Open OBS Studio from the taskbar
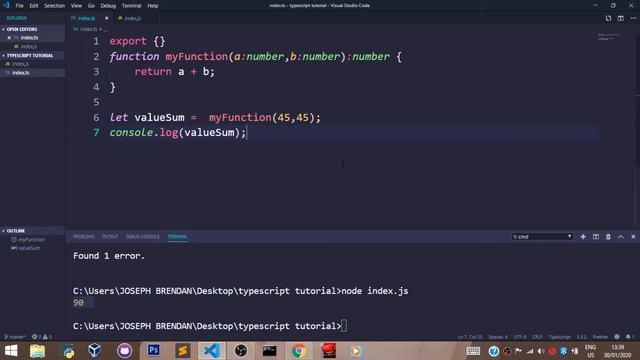640x360 pixels. click(241, 351)
